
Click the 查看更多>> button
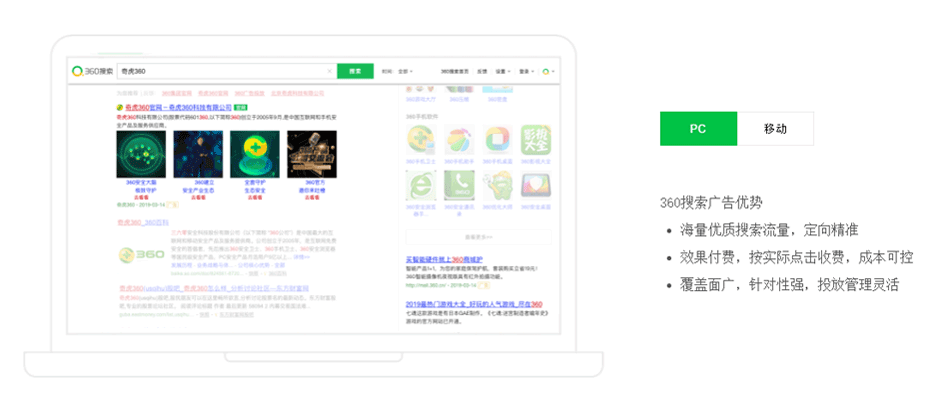click(x=478, y=237)
